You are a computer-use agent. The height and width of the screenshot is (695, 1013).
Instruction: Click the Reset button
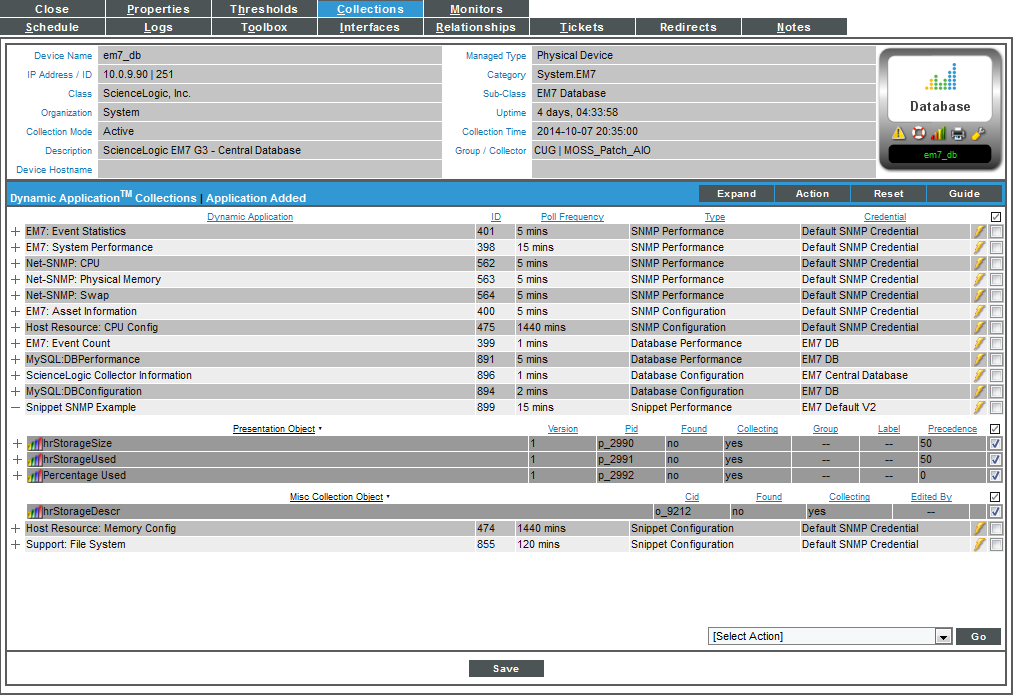(888, 194)
